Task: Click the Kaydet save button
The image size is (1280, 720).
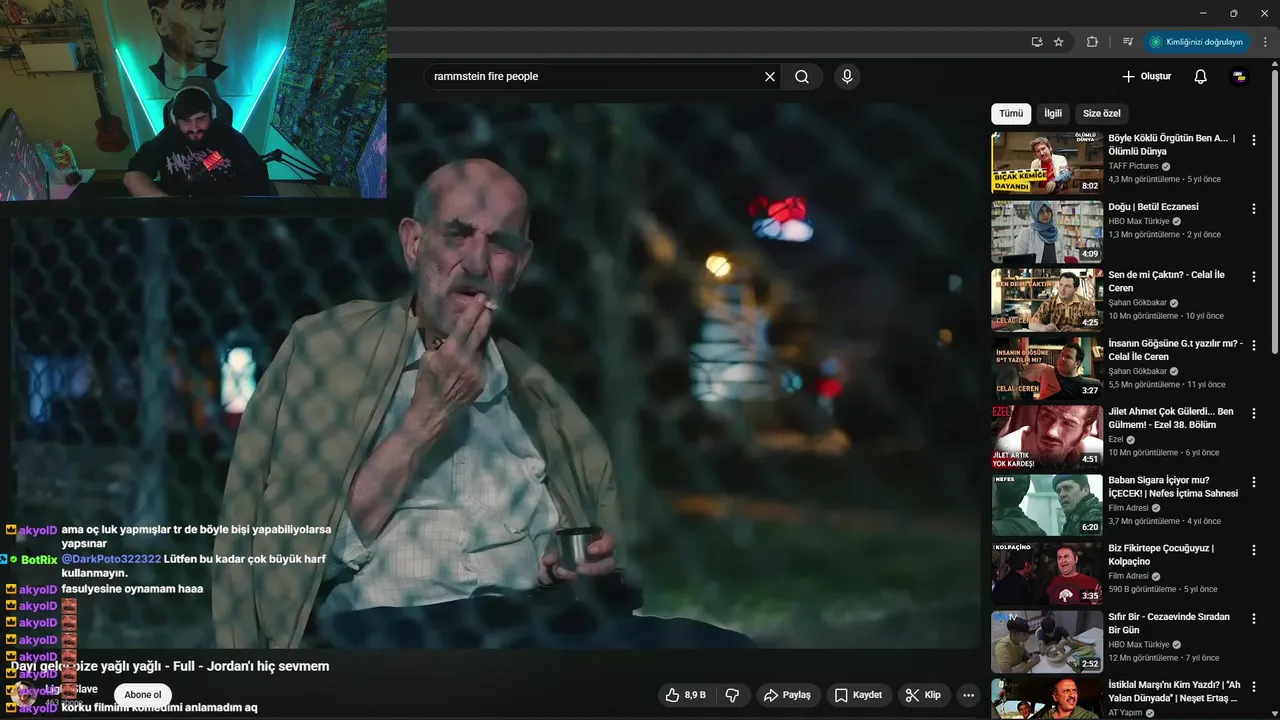Action: [858, 695]
